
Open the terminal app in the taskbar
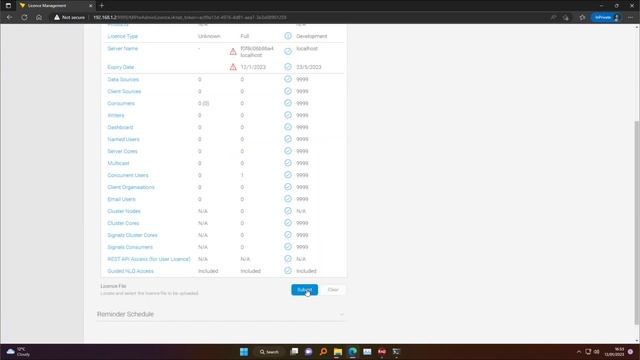[396, 352]
